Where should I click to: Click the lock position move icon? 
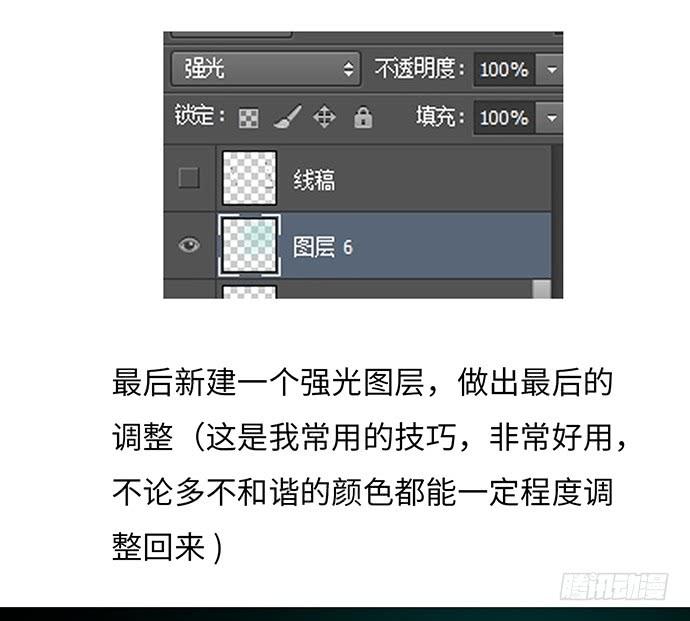(x=324, y=117)
